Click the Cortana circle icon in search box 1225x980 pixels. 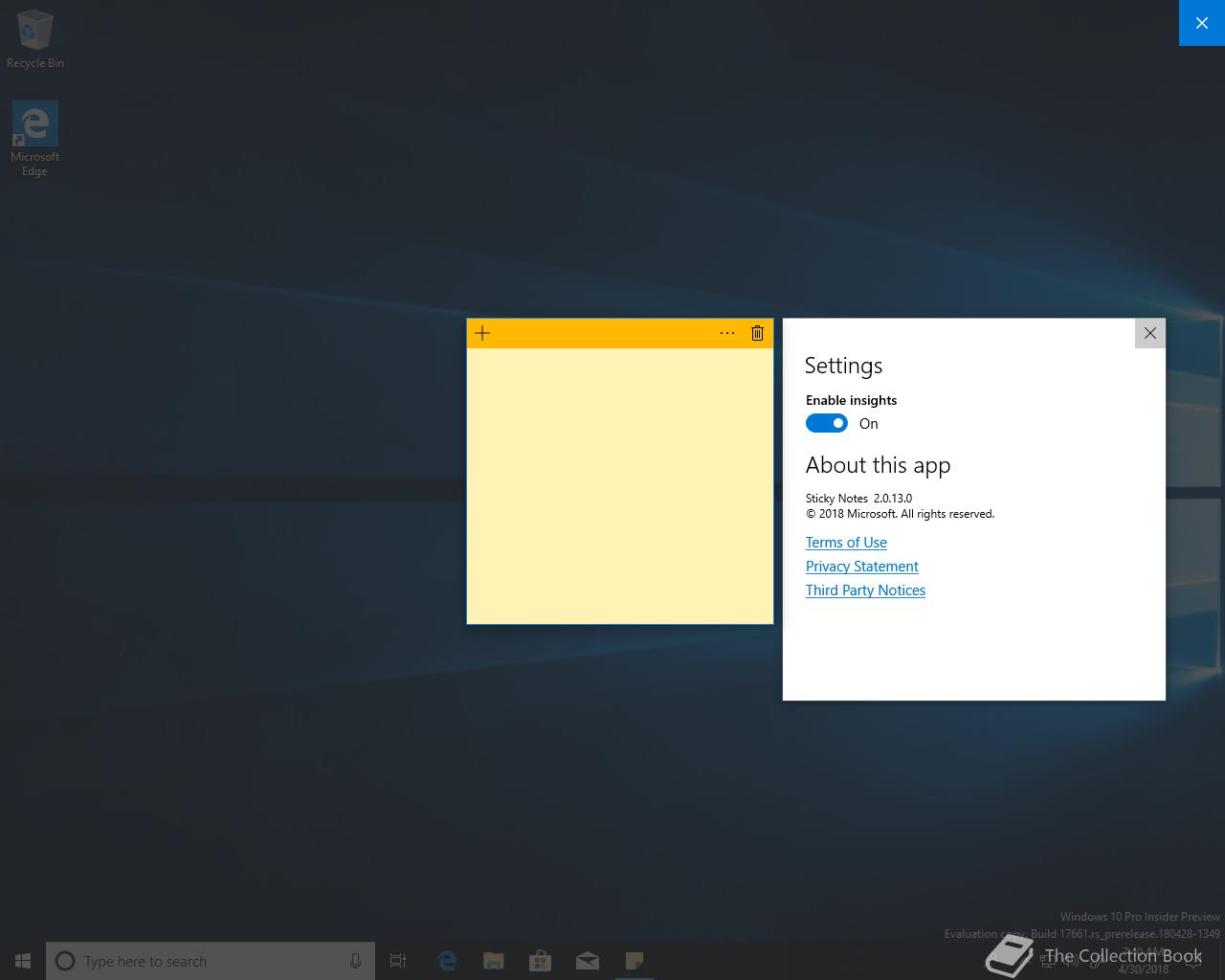pyautogui.click(x=65, y=961)
